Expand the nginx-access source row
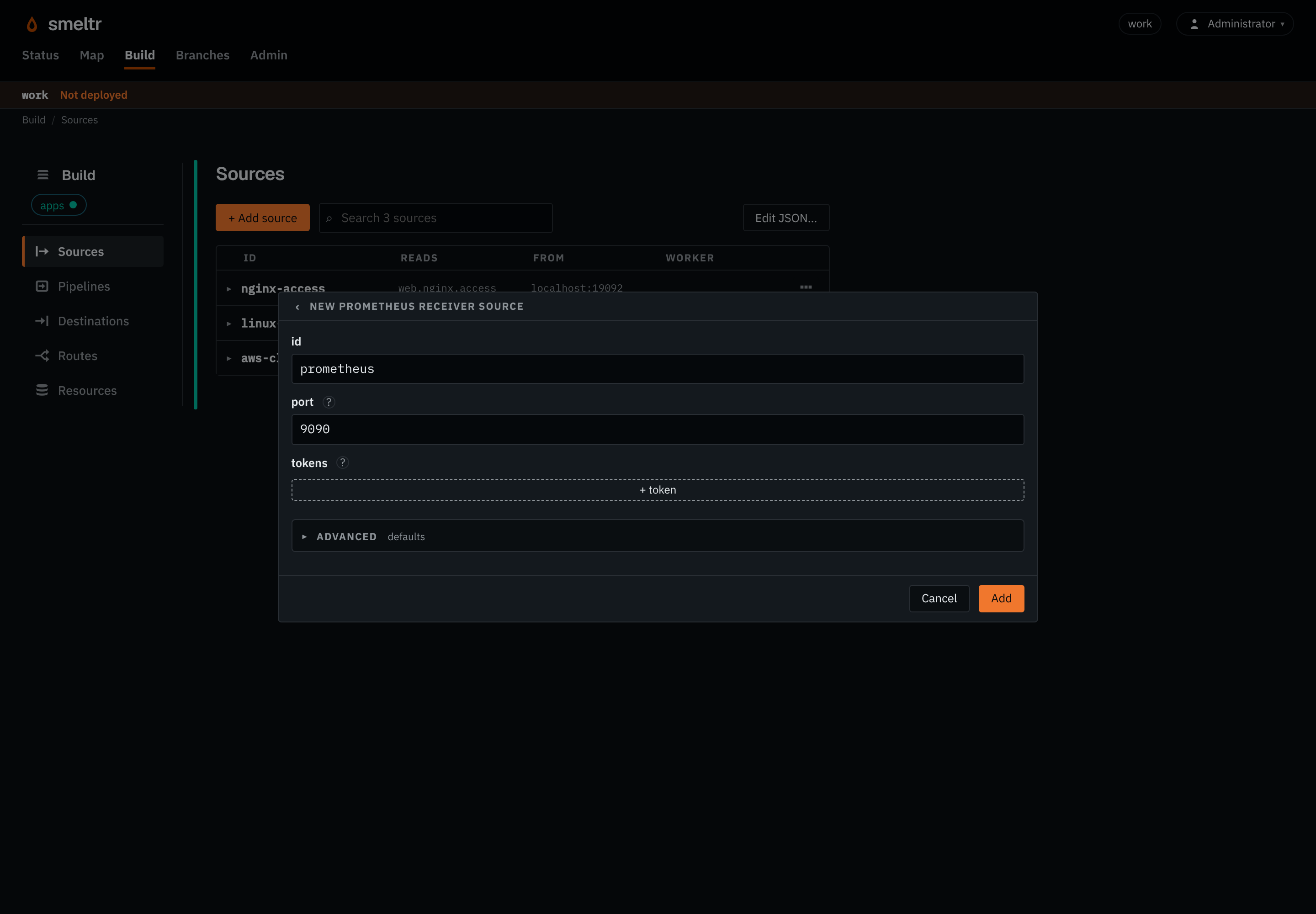1316x914 pixels. pos(228,289)
